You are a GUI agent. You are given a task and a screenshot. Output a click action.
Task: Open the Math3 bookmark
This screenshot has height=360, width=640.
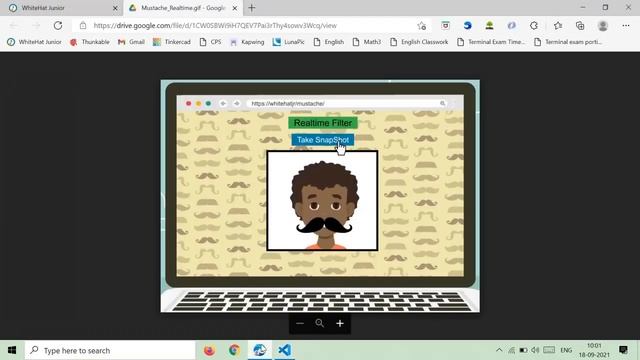[367, 42]
